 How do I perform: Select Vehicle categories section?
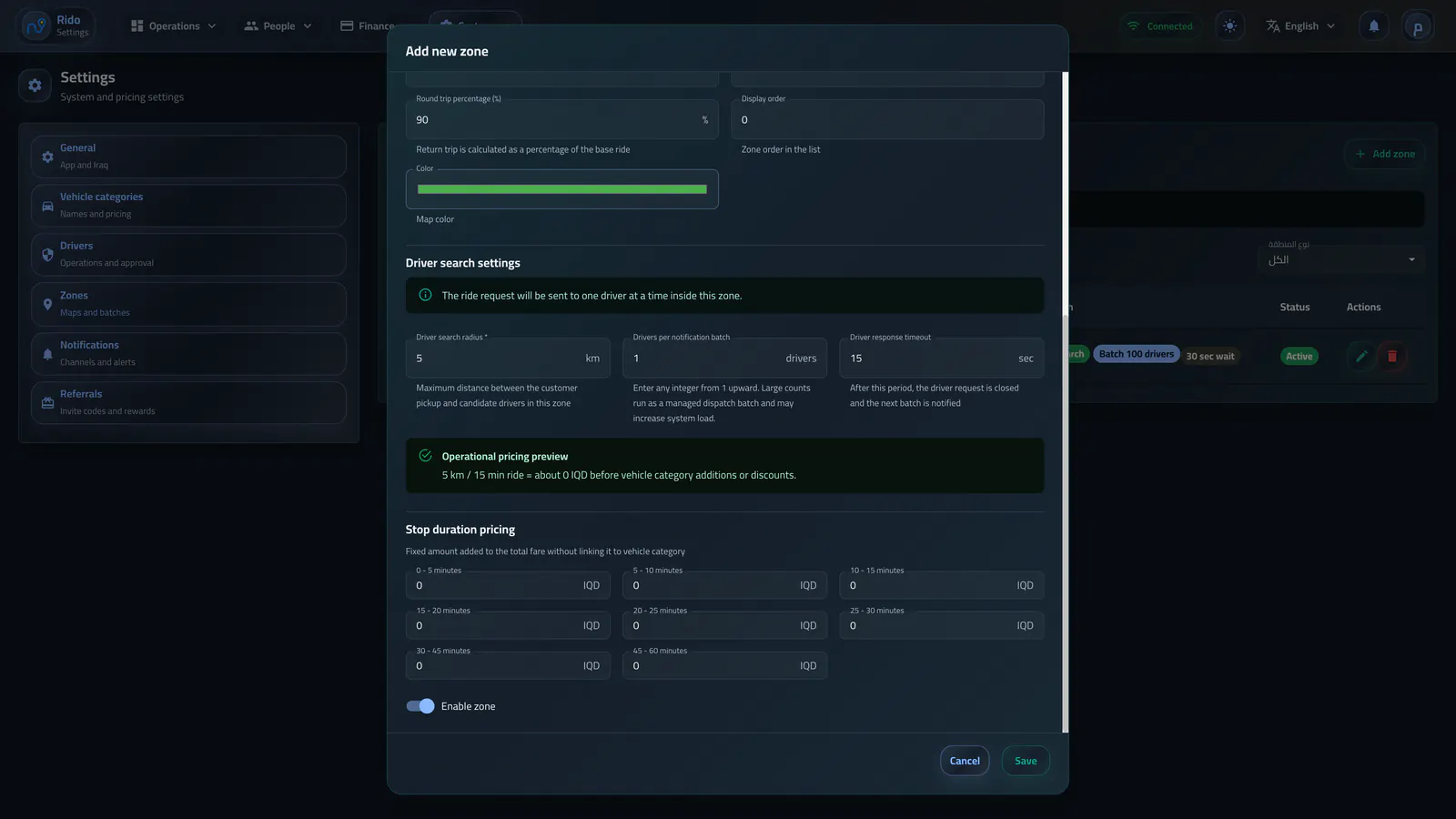188,206
